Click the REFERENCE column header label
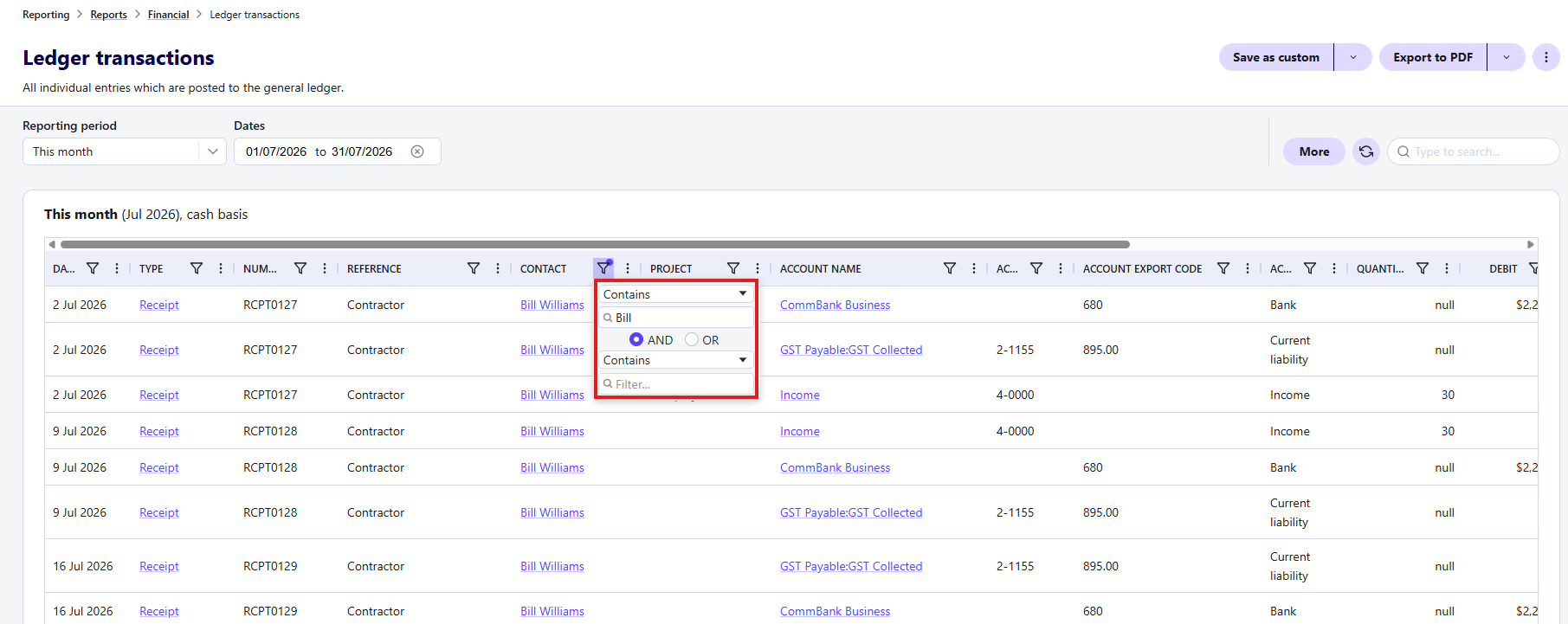Viewport: 1568px width, 624px height. point(374,269)
